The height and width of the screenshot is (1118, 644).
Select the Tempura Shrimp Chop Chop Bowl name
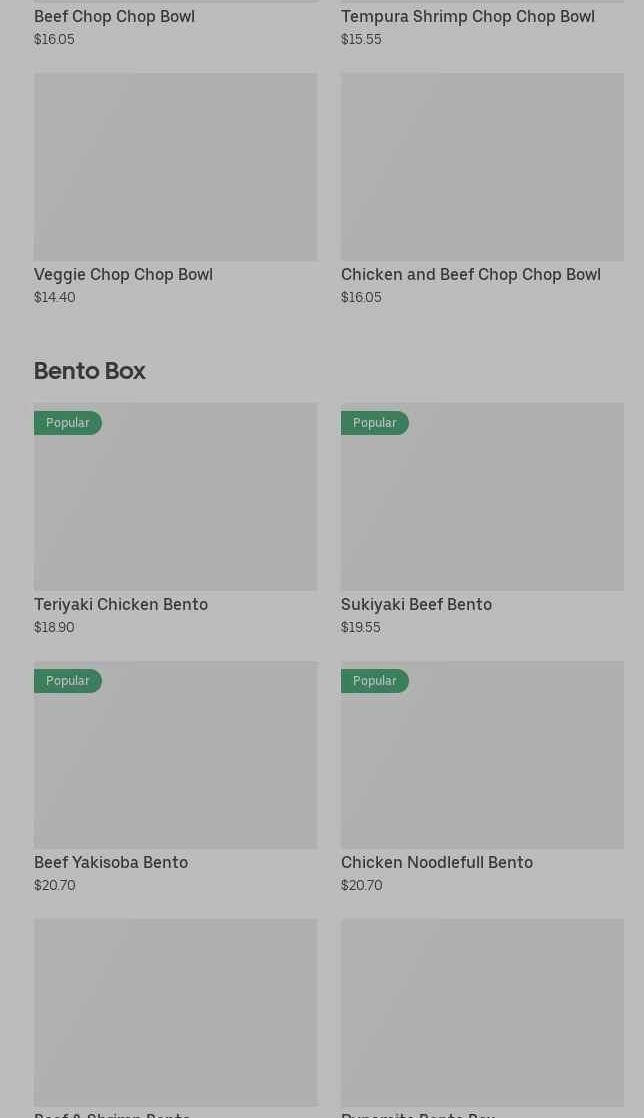467,16
